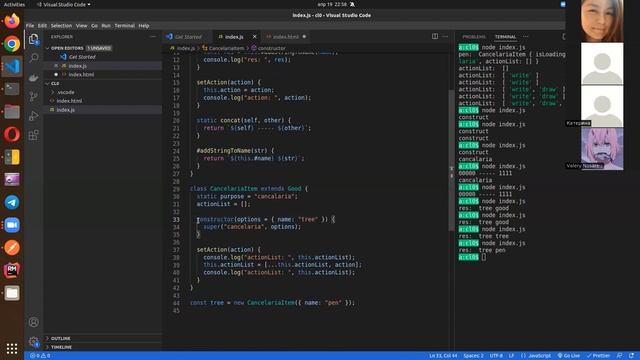This screenshot has width=640, height=360.
Task: Click errors and warnings indicator in status bar
Action: (40, 356)
